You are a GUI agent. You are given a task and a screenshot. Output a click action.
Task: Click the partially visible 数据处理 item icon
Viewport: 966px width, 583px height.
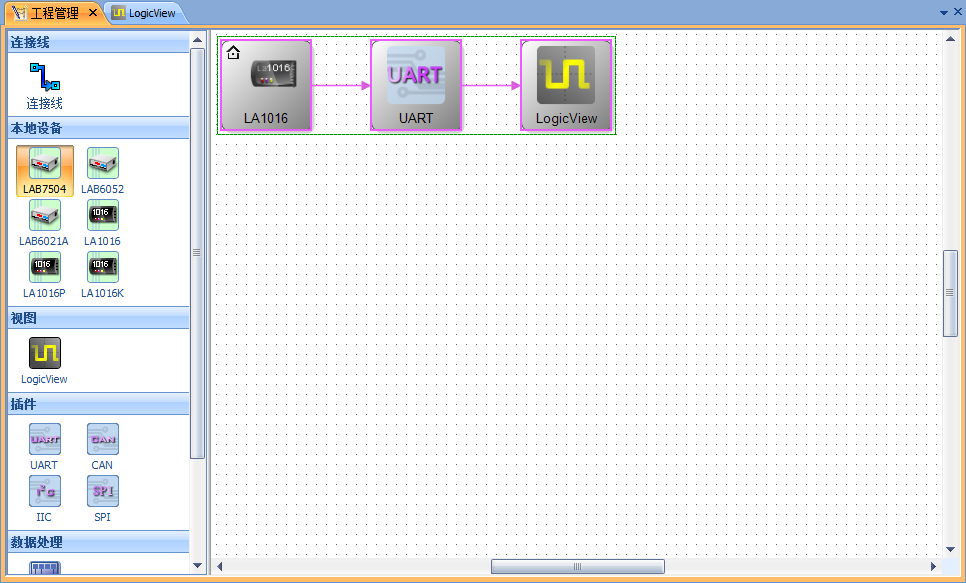(45, 568)
